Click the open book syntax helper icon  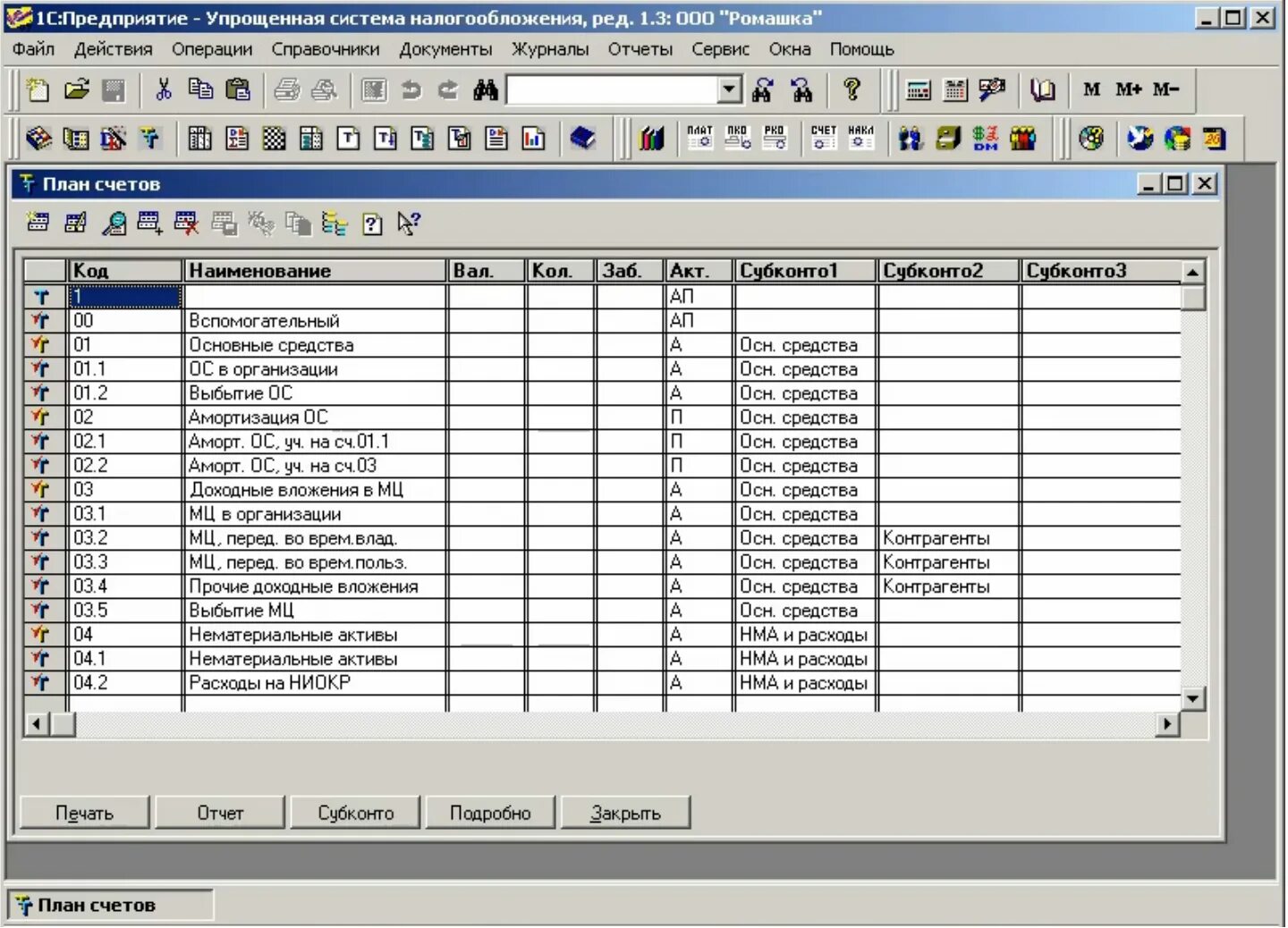coord(1042,89)
